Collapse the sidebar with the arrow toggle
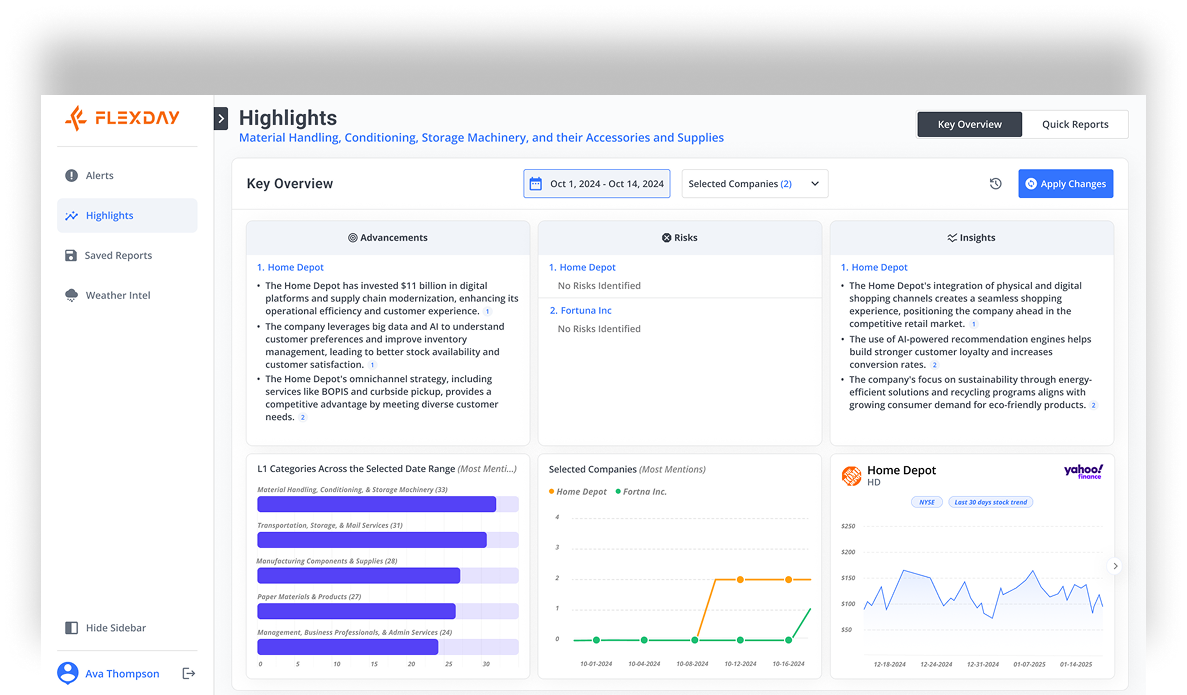1187x695 pixels. click(221, 119)
